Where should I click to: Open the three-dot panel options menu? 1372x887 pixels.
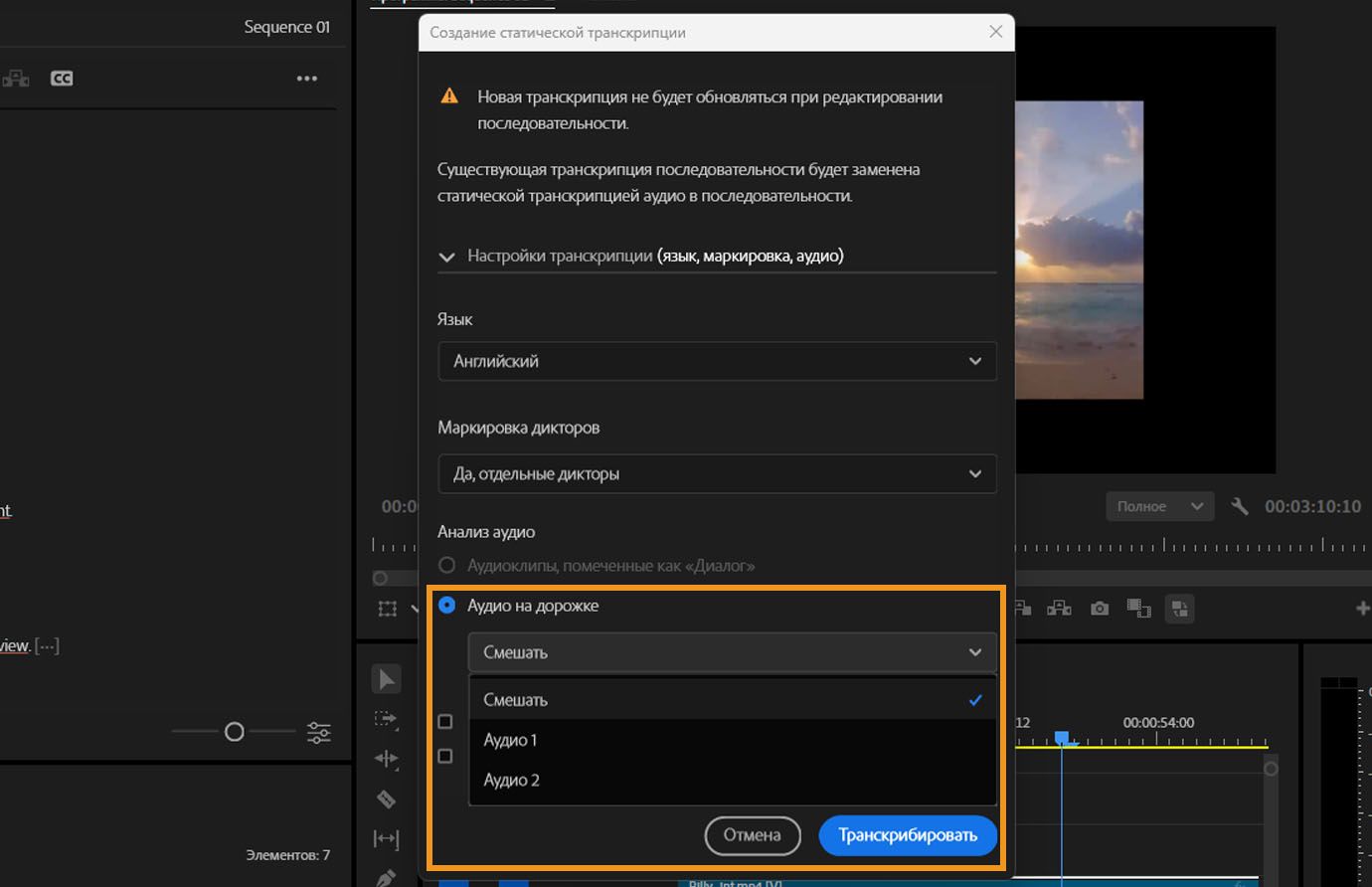click(x=307, y=79)
